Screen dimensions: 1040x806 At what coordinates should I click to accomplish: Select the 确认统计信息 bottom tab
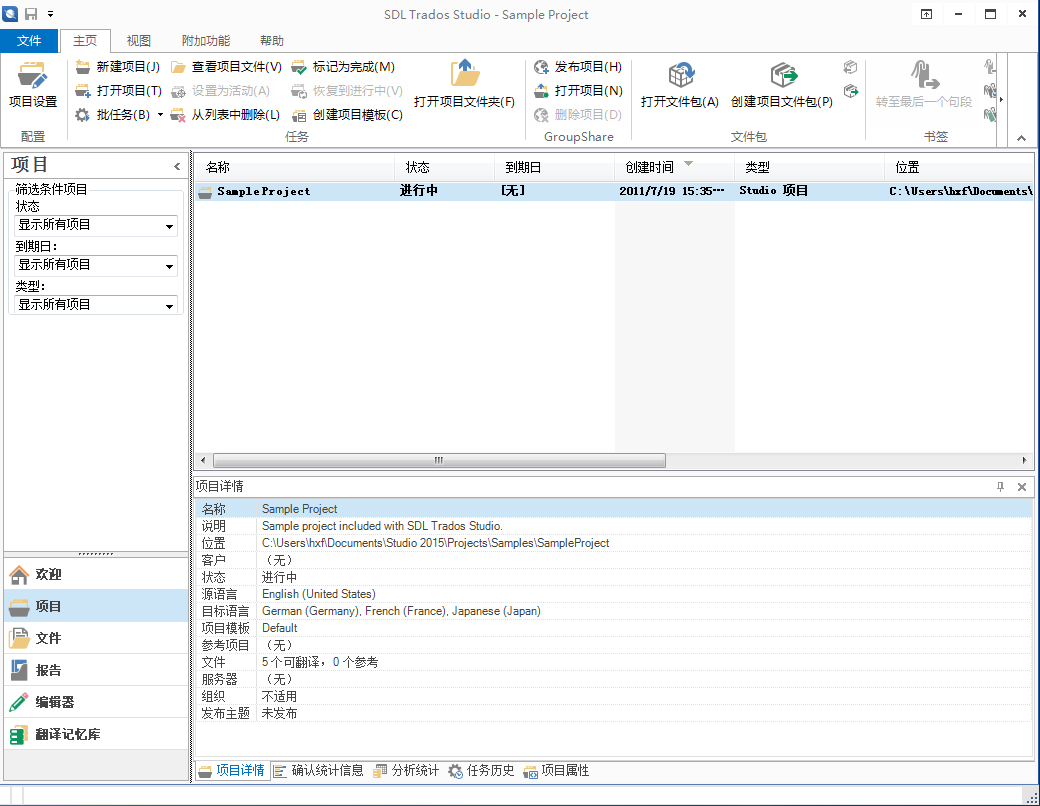(x=319, y=771)
